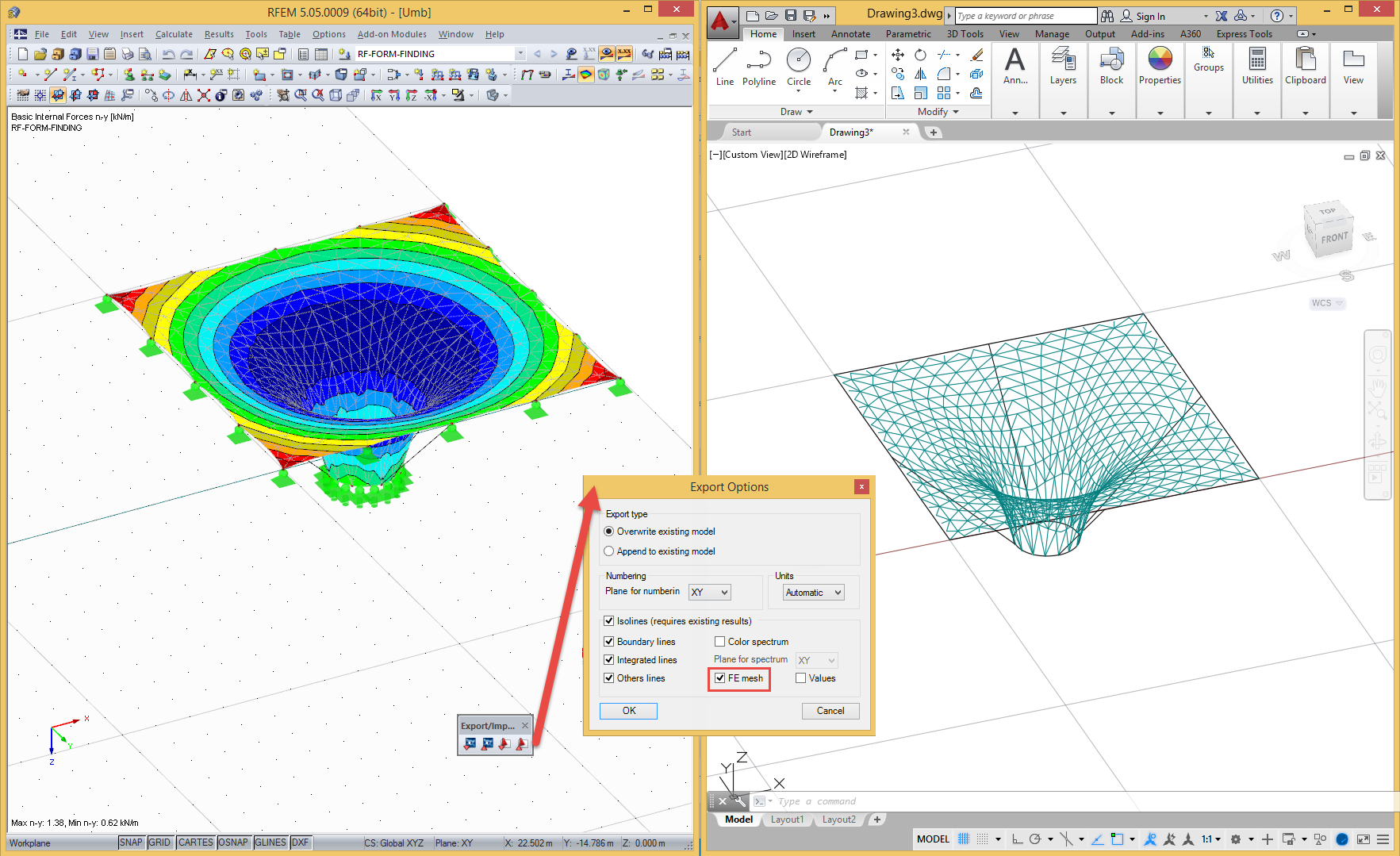1400x856 pixels.
Task: Click OK in the Export Options dialog
Action: 628,710
